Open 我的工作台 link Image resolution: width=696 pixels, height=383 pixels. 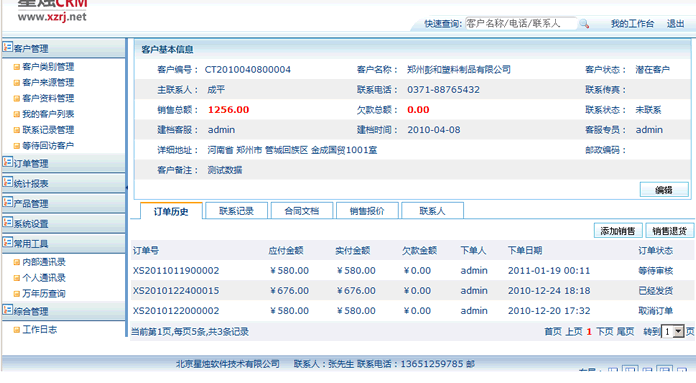click(x=633, y=24)
